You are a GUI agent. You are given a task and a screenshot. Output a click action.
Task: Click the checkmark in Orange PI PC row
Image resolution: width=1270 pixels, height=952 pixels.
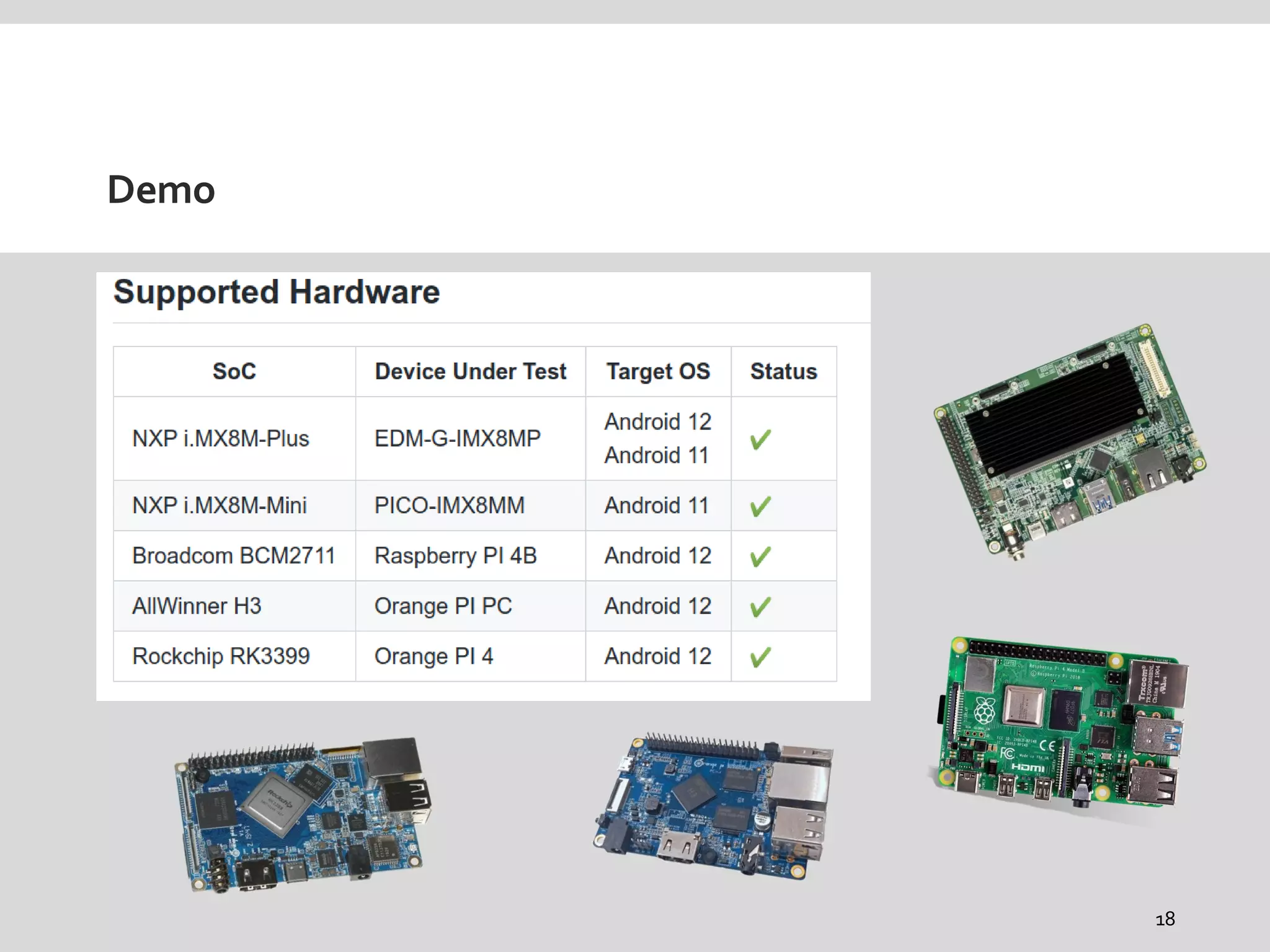(x=760, y=607)
